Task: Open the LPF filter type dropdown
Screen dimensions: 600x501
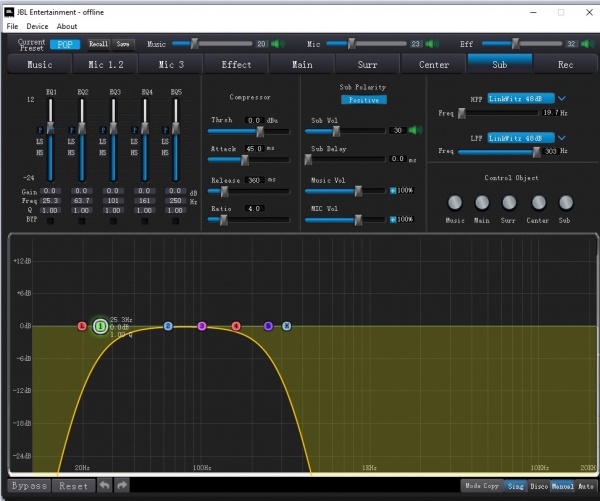Action: [x=560, y=137]
